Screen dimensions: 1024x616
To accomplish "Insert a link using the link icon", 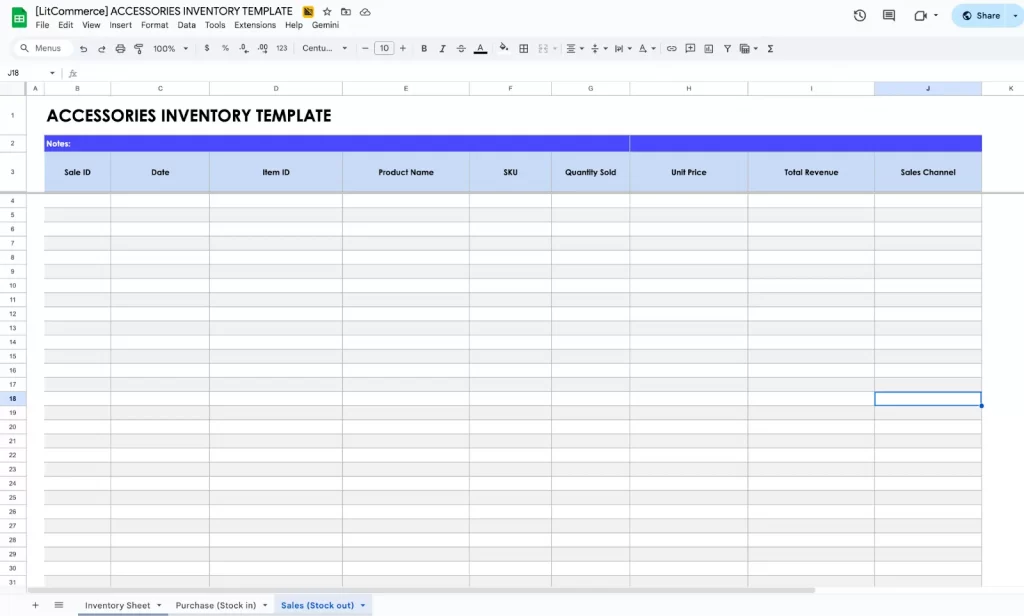I will tap(671, 48).
